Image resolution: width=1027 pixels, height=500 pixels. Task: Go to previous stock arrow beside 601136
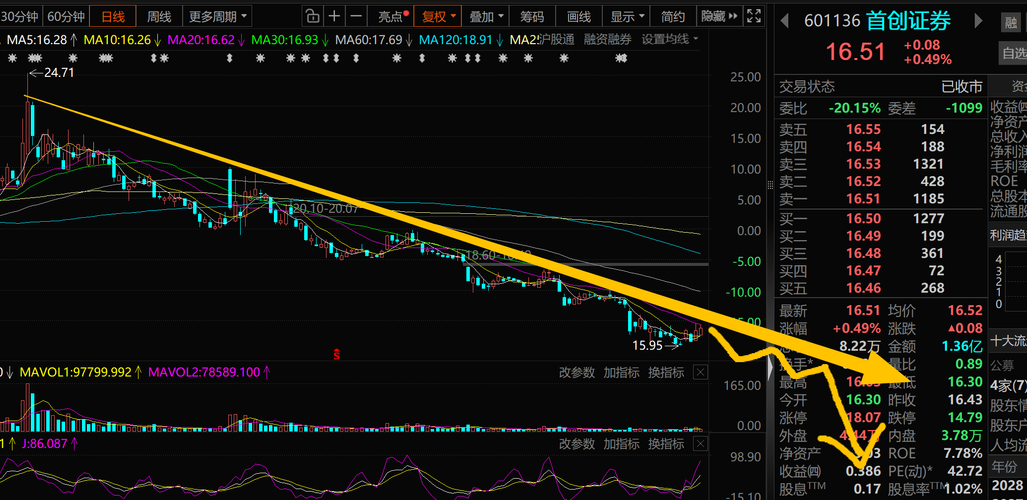click(x=785, y=21)
